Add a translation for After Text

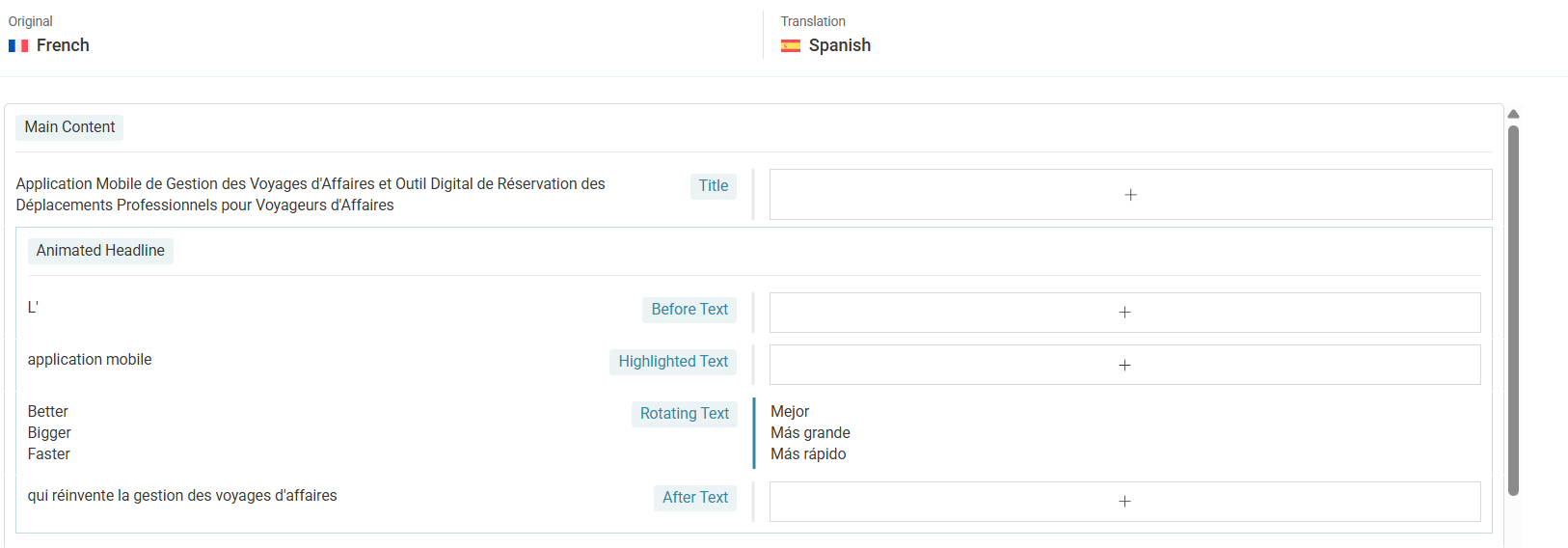[x=1124, y=502]
